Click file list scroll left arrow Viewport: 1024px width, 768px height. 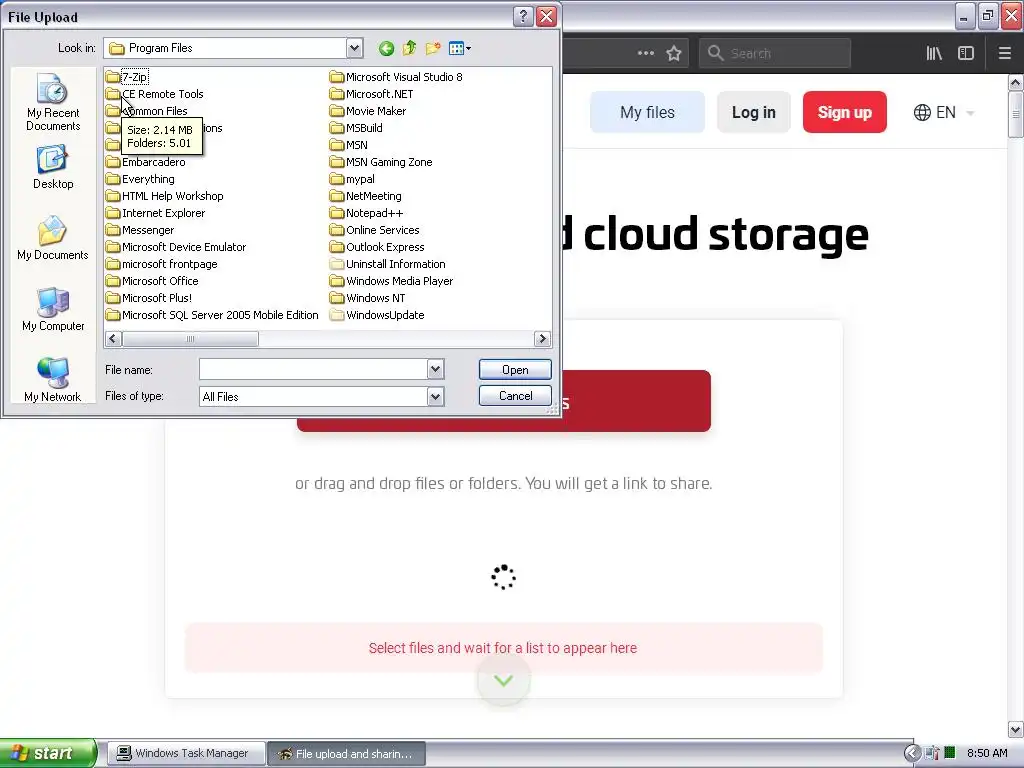click(113, 338)
